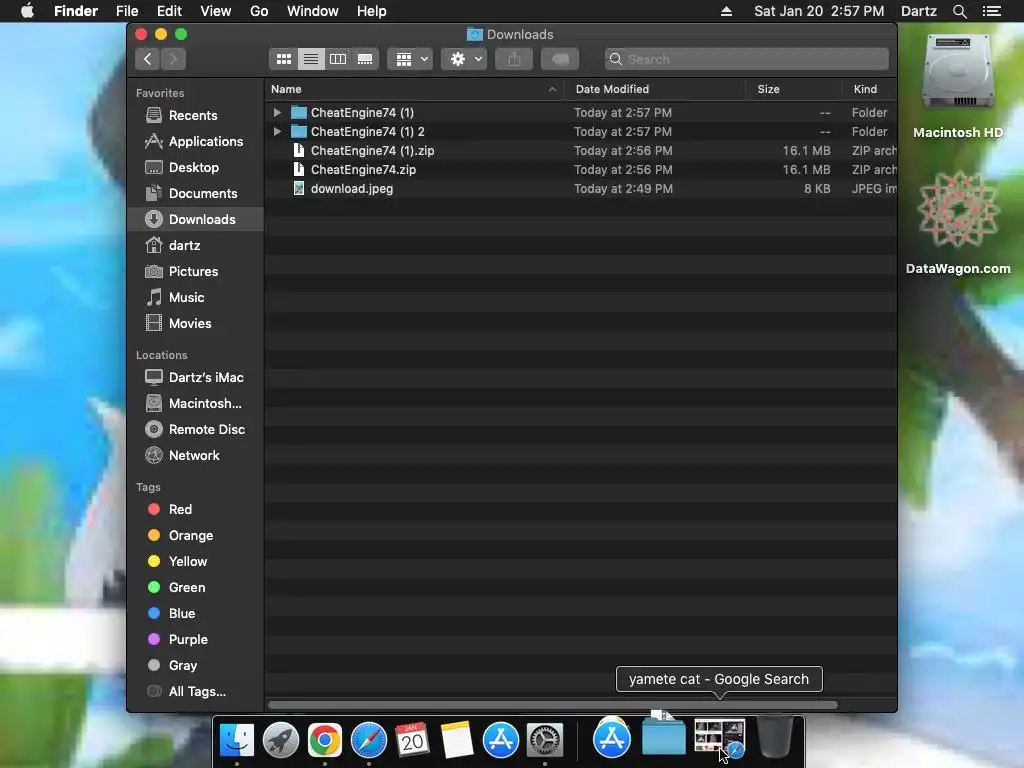Filter by the Purple tag

tap(195, 639)
